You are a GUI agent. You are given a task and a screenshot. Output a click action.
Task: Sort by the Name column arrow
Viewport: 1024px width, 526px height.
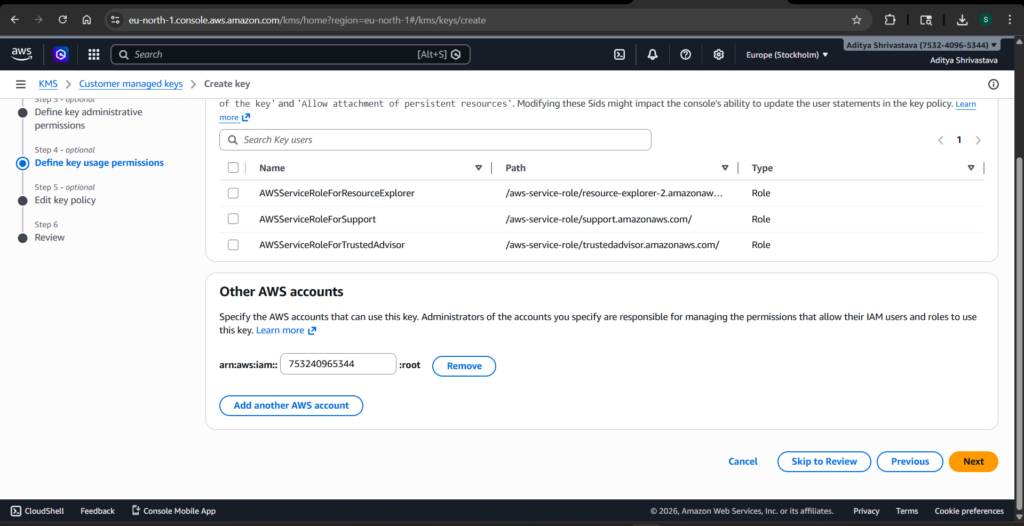tap(478, 168)
